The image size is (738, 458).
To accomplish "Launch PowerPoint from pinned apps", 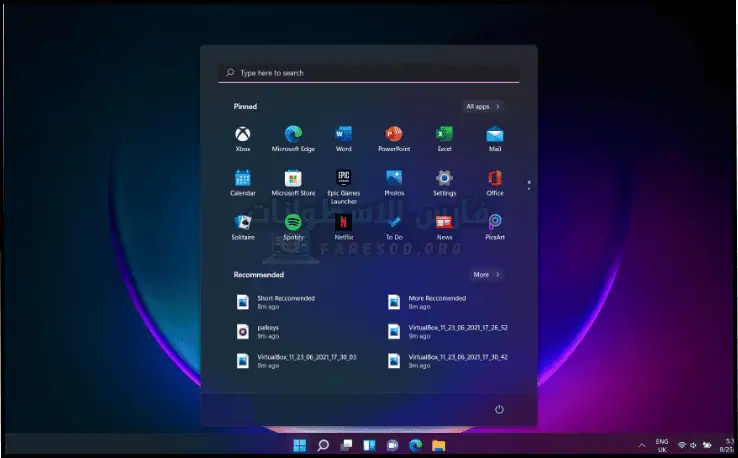I will click(x=394, y=135).
